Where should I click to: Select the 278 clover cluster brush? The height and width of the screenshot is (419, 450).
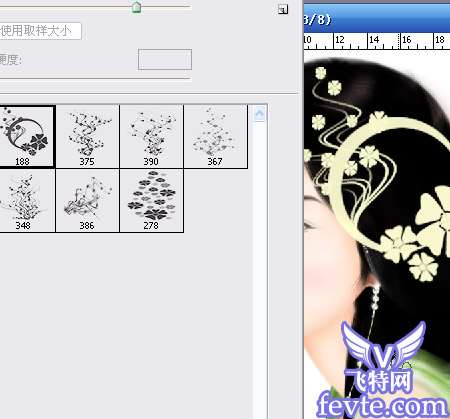pyautogui.click(x=151, y=201)
